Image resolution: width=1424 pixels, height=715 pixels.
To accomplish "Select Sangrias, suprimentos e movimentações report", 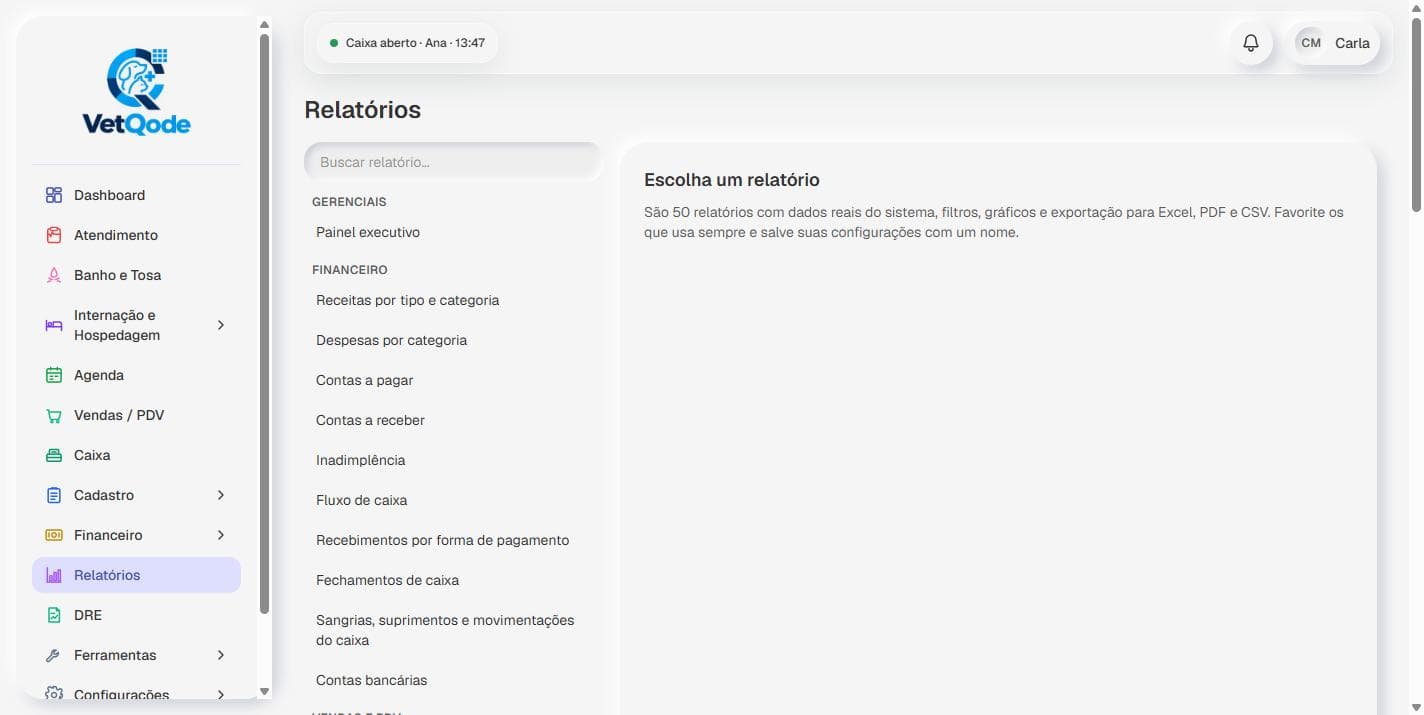I will [x=454, y=630].
